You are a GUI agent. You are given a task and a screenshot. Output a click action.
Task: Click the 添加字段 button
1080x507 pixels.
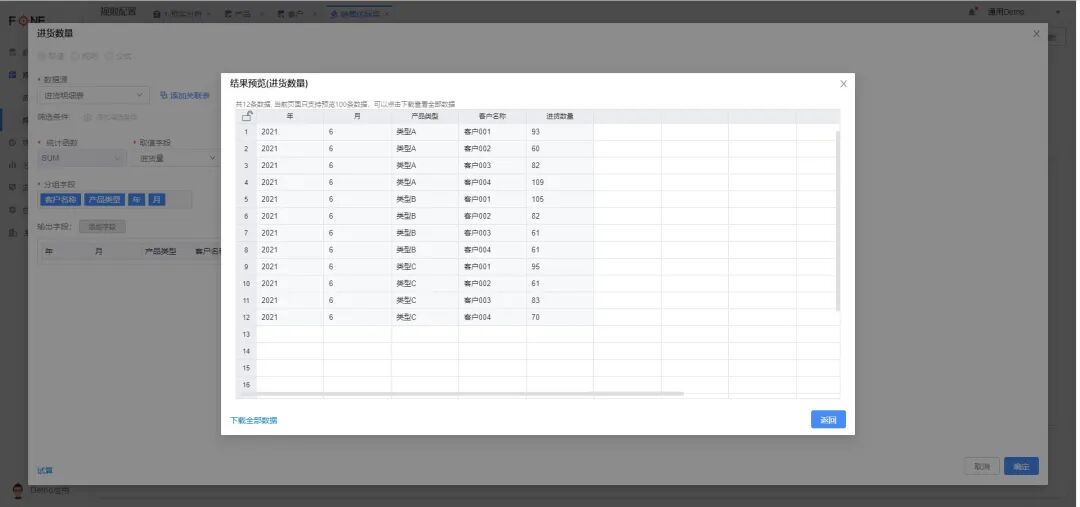(x=103, y=227)
